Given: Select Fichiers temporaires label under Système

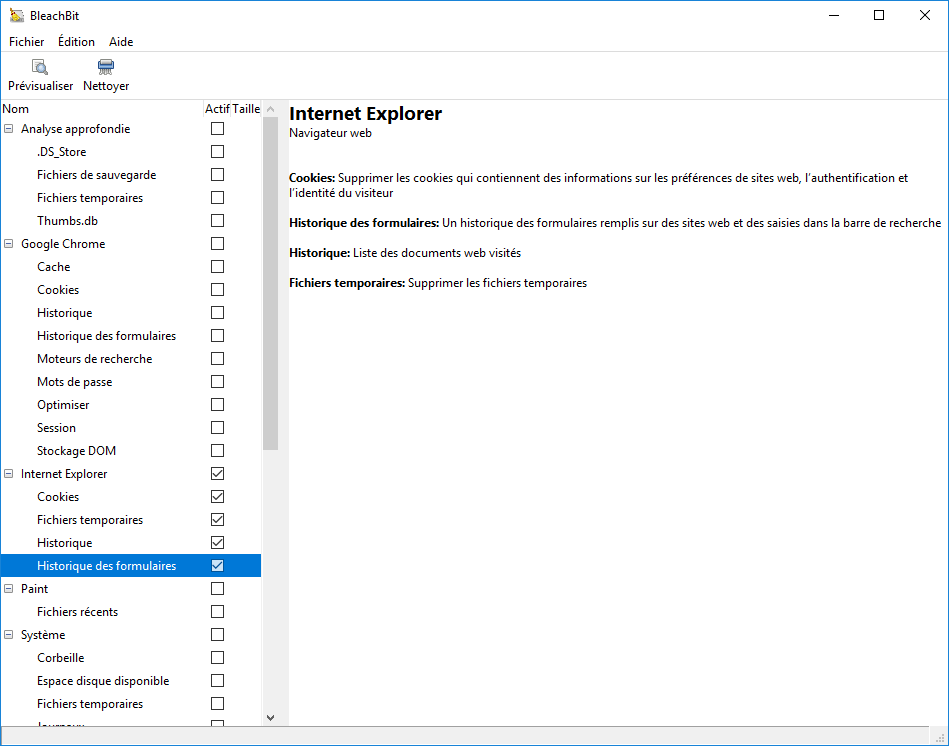Looking at the screenshot, I should tap(90, 704).
